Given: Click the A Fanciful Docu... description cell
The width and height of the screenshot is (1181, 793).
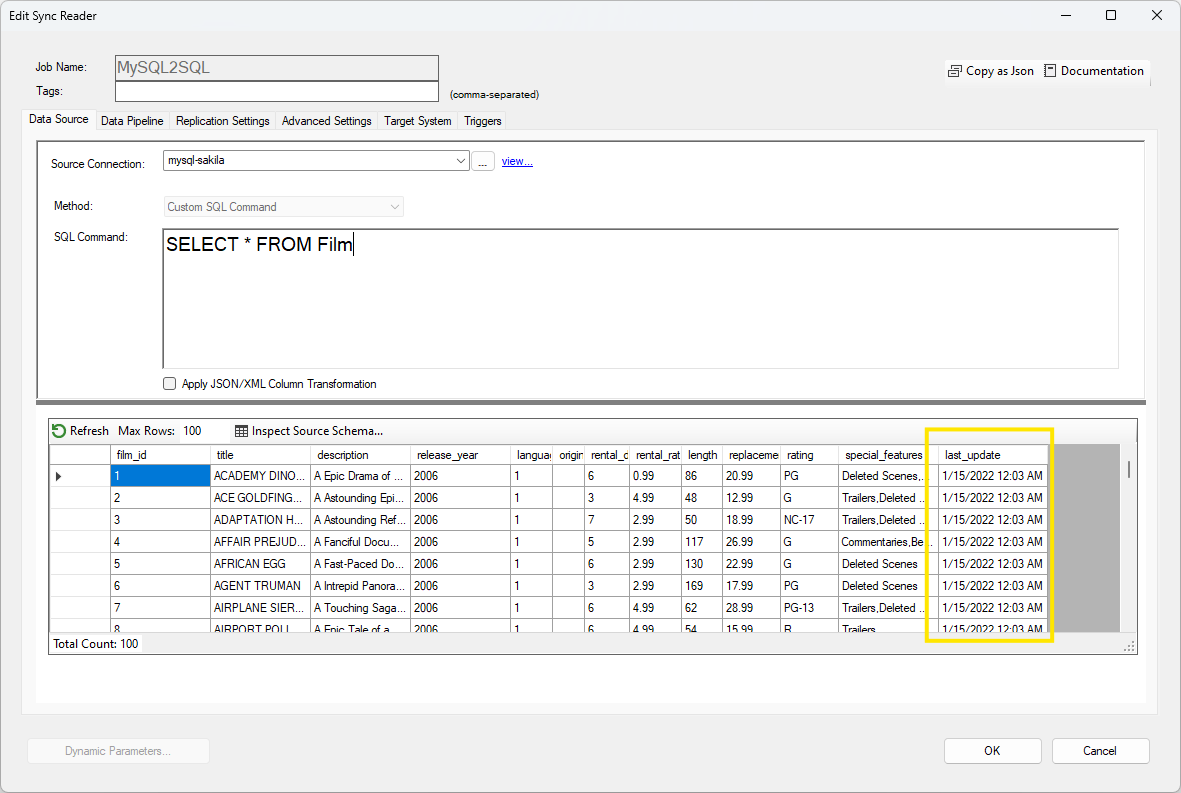Looking at the screenshot, I should click(x=361, y=541).
